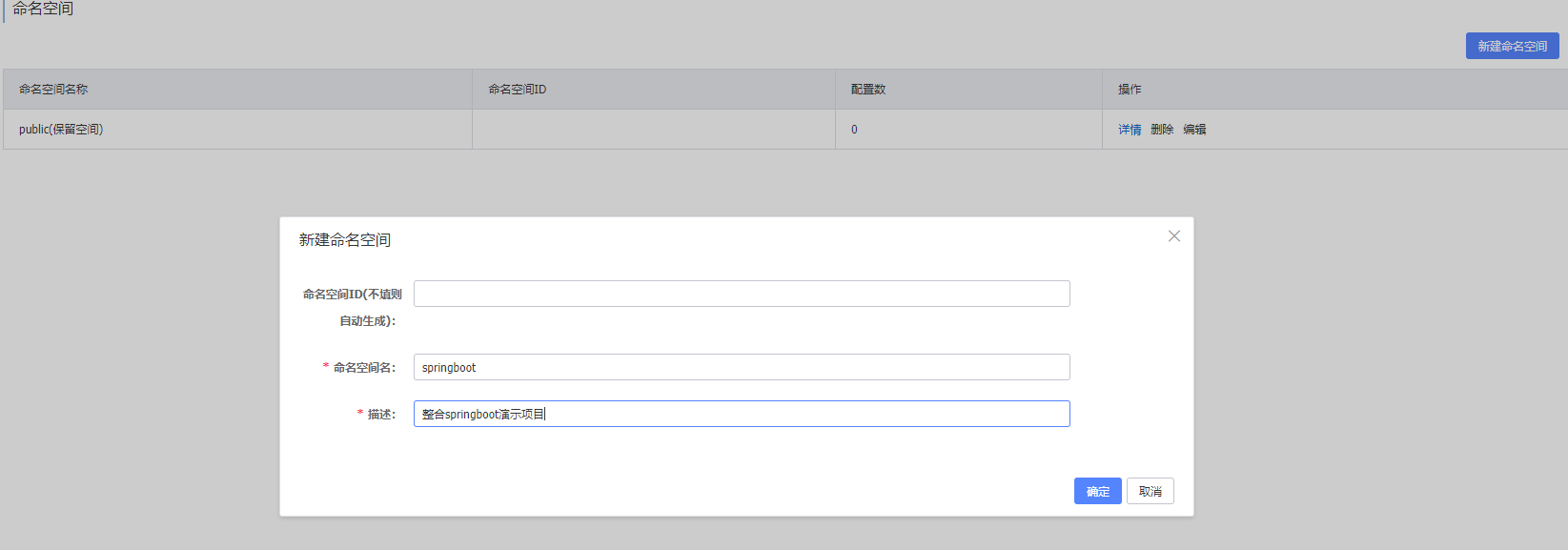
Task: Open 详情 for public namespace
Action: [x=1130, y=130]
